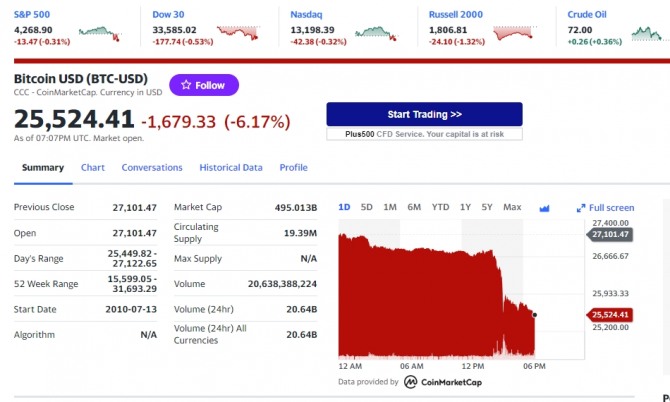
Task: Switch chart range to 1M
Action: pyautogui.click(x=390, y=208)
